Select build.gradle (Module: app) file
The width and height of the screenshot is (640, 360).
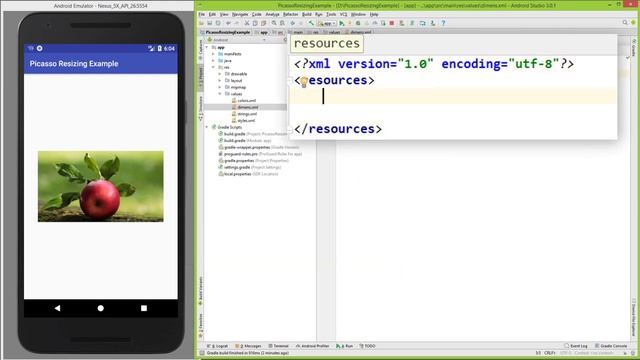245,140
